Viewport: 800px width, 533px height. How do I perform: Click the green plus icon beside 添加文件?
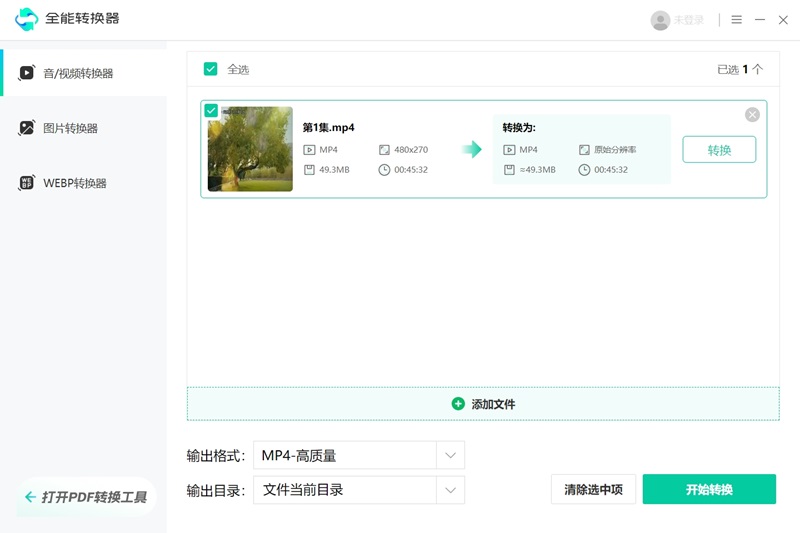(458, 404)
